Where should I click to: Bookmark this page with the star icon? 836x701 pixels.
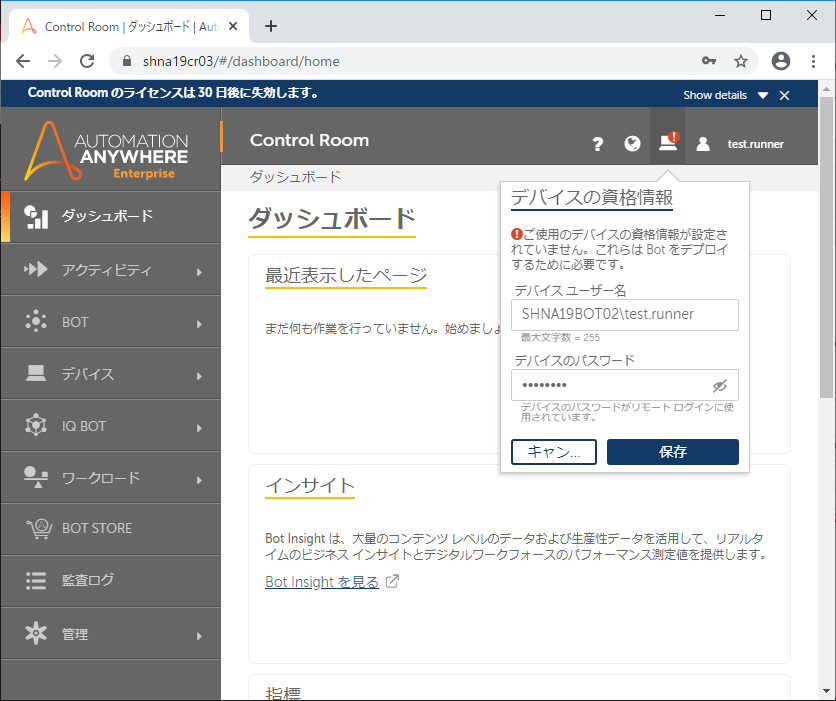741,61
